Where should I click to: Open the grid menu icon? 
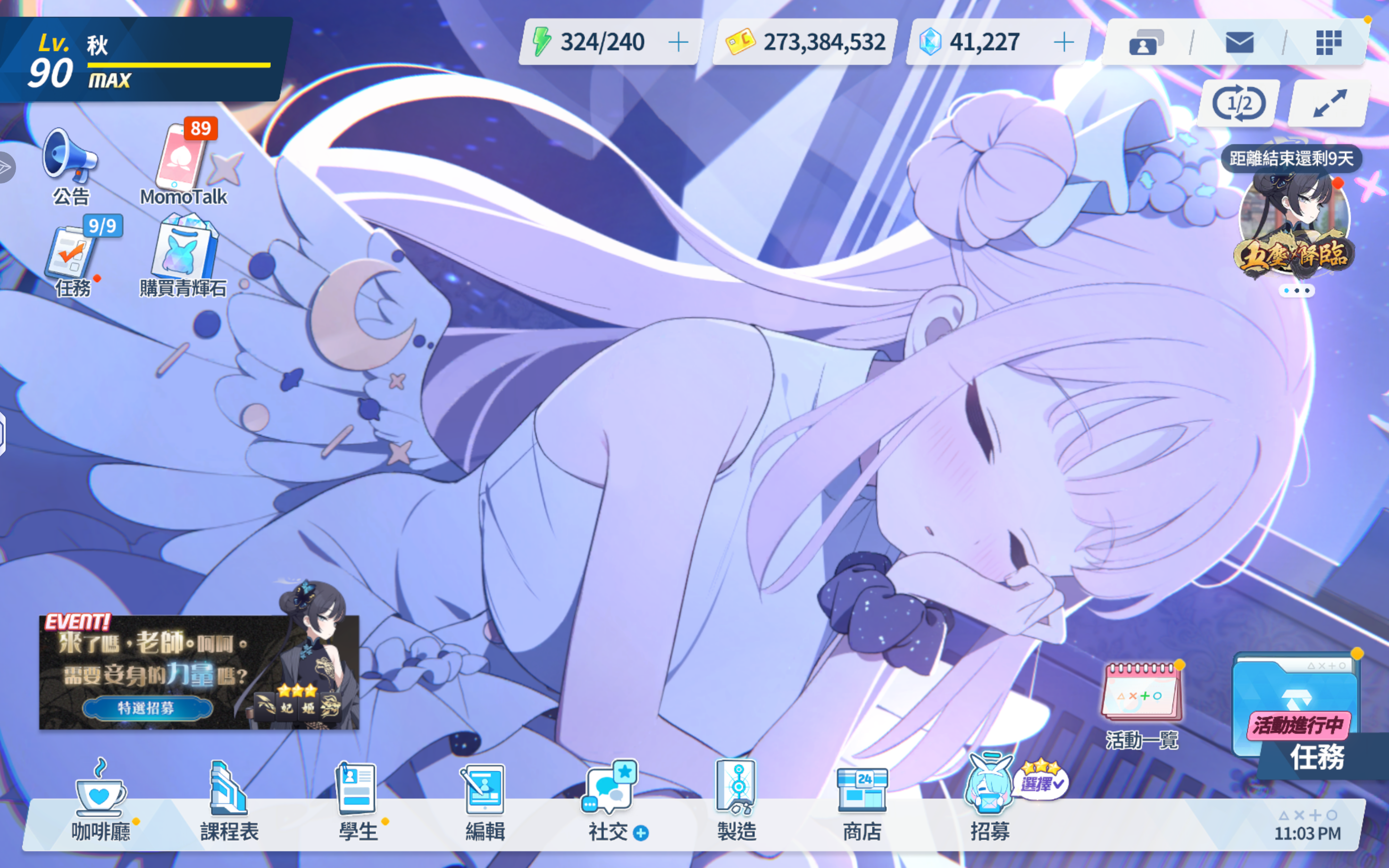click(x=1328, y=42)
